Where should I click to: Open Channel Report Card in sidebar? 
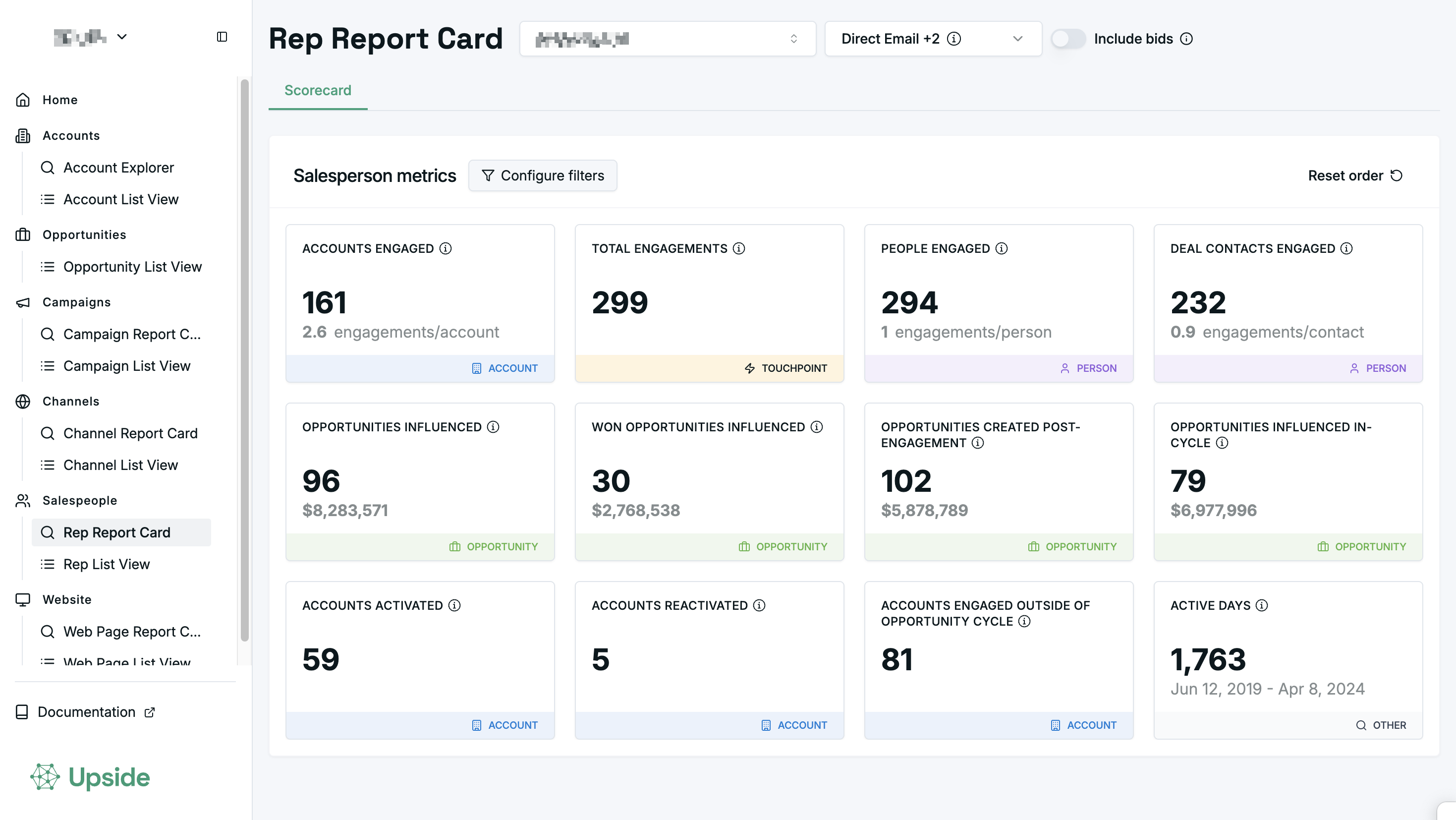(130, 433)
